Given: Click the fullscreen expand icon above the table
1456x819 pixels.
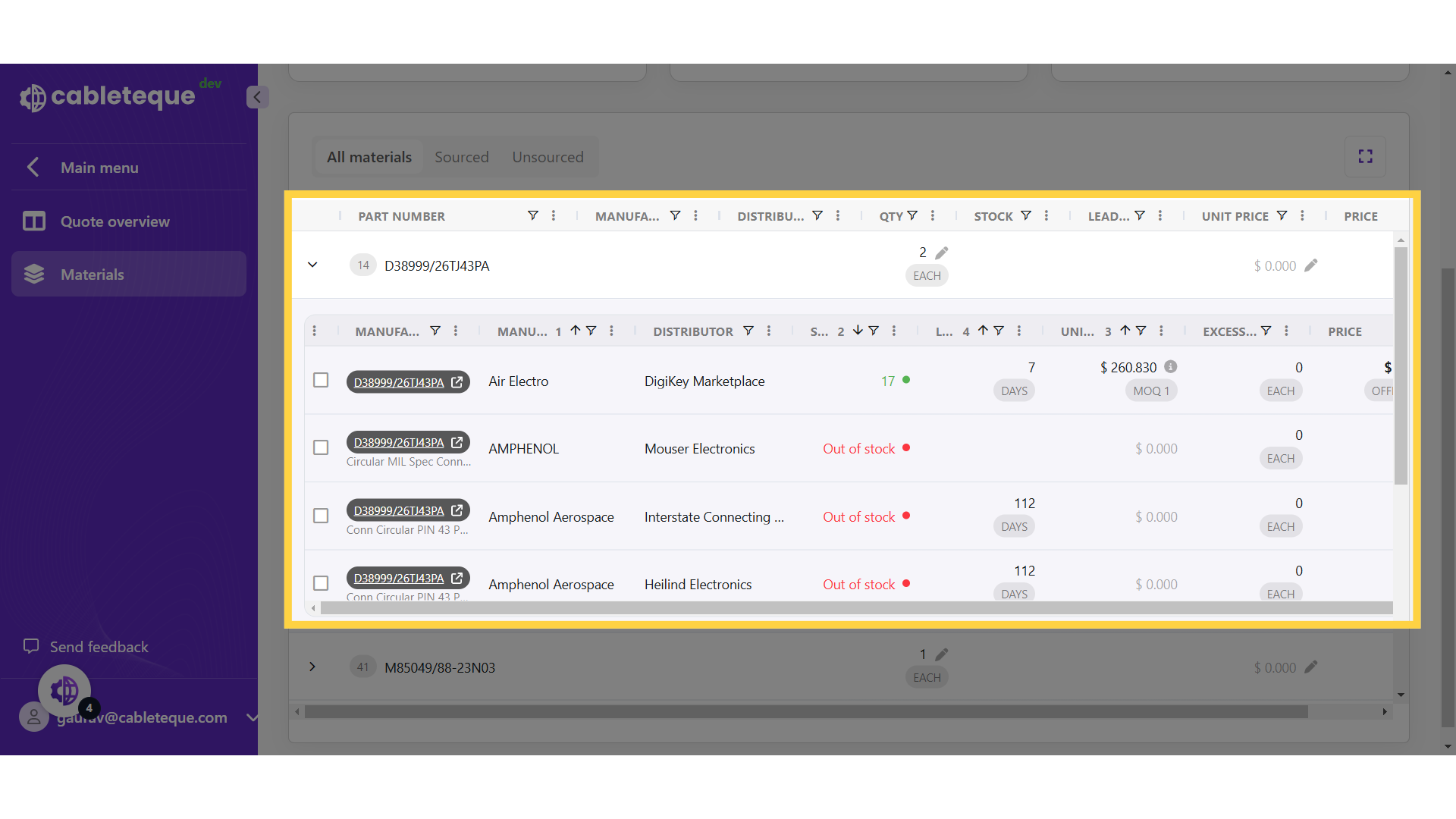Looking at the screenshot, I should click(1365, 156).
